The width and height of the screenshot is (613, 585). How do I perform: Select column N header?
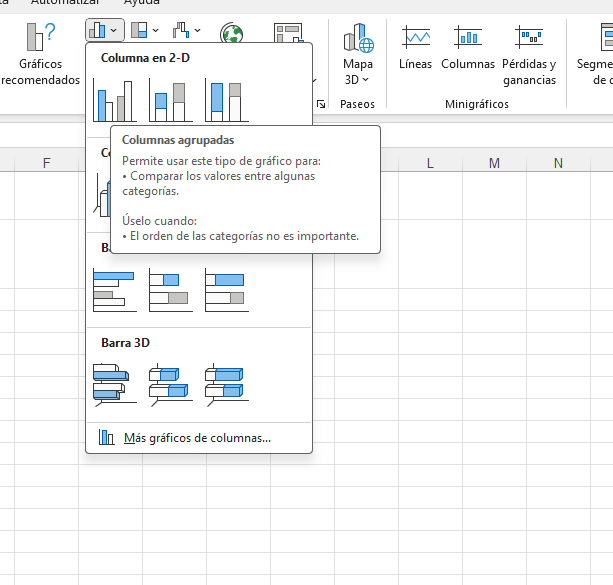click(558, 163)
